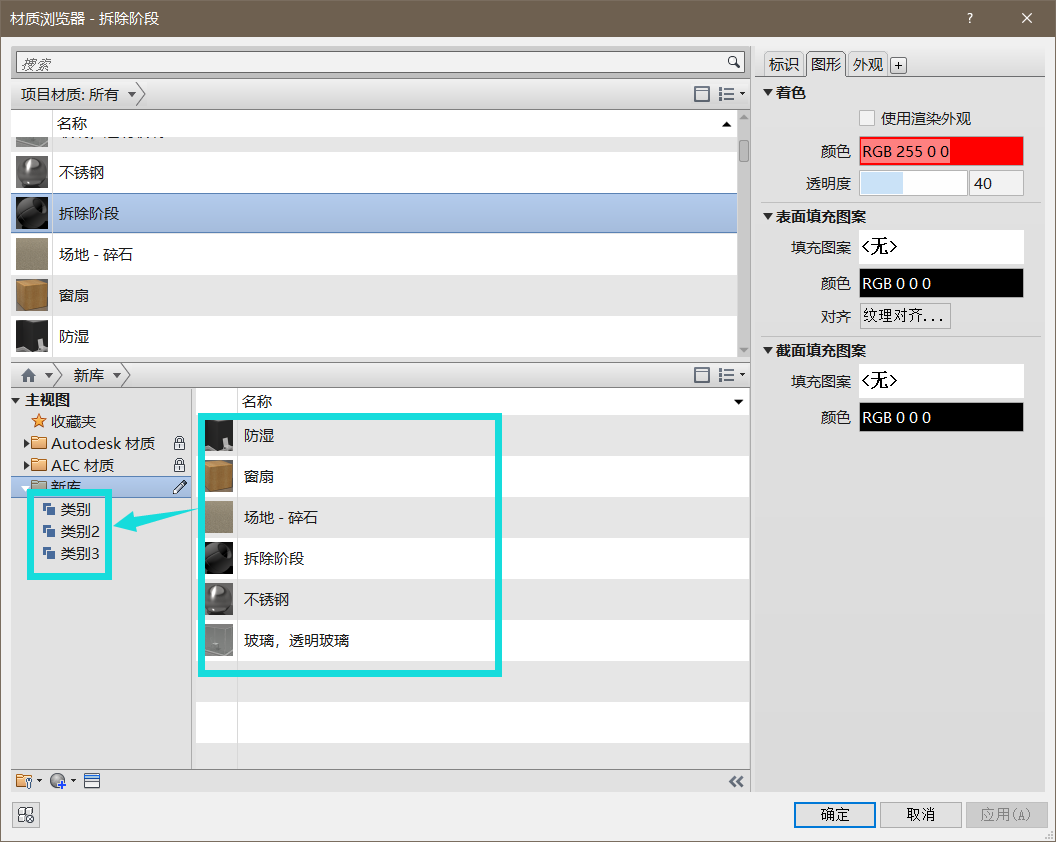Enable 使用渲染外观 checkbox

(867, 119)
